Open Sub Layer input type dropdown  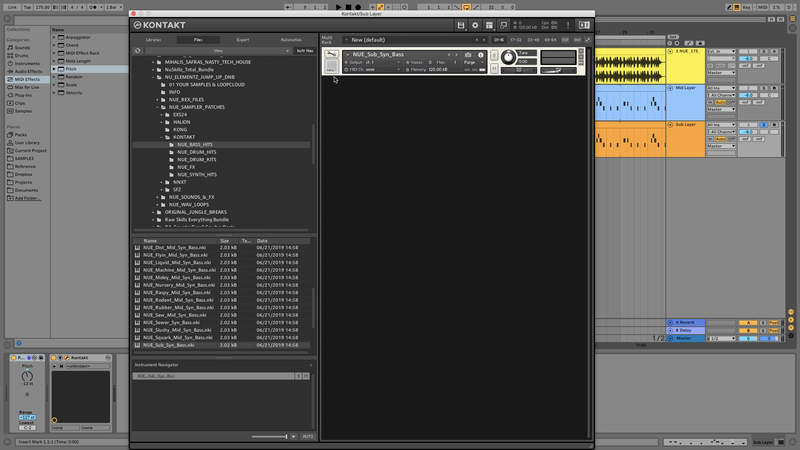click(x=721, y=124)
